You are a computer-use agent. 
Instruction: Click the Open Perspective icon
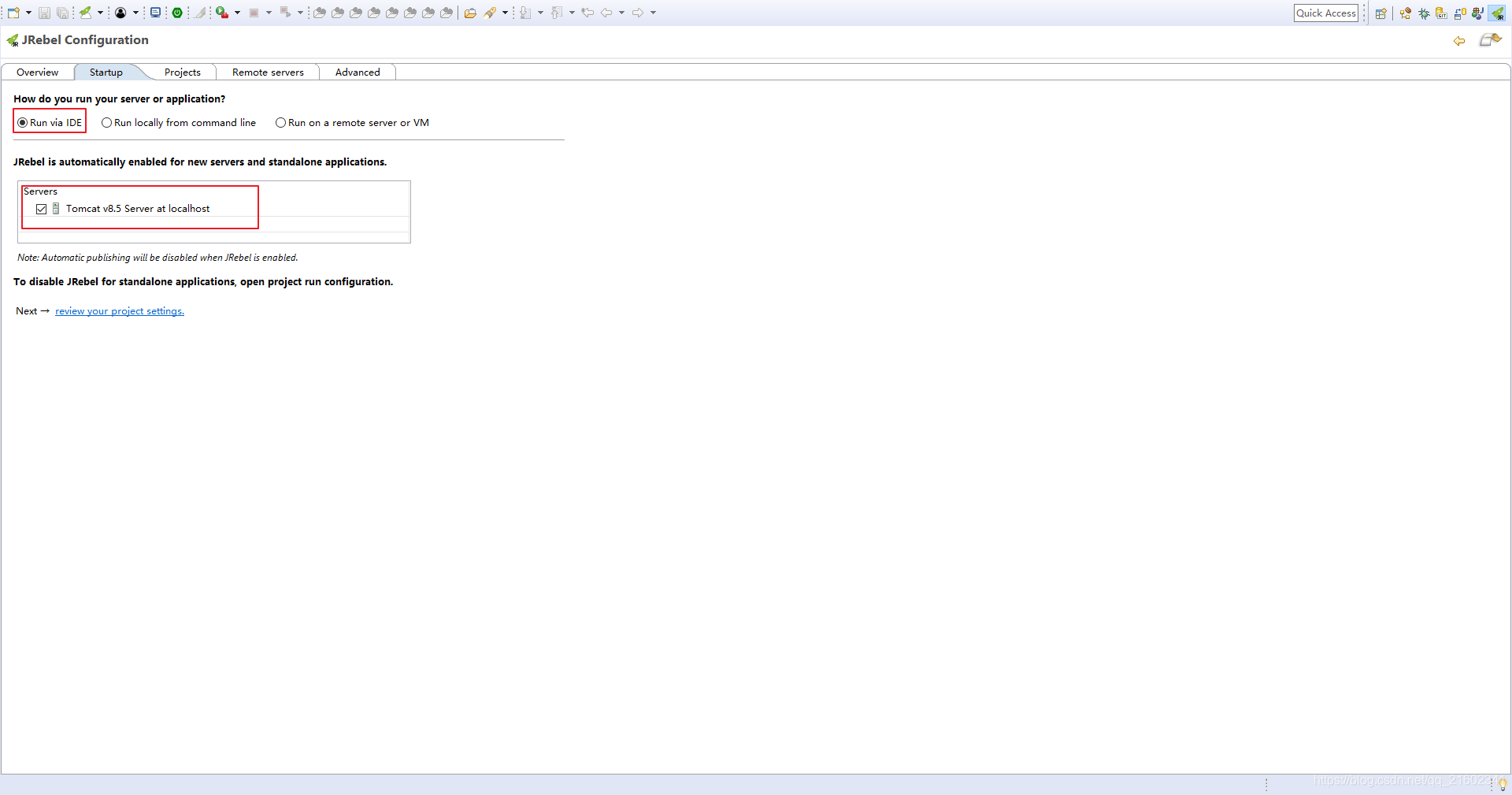click(1380, 13)
